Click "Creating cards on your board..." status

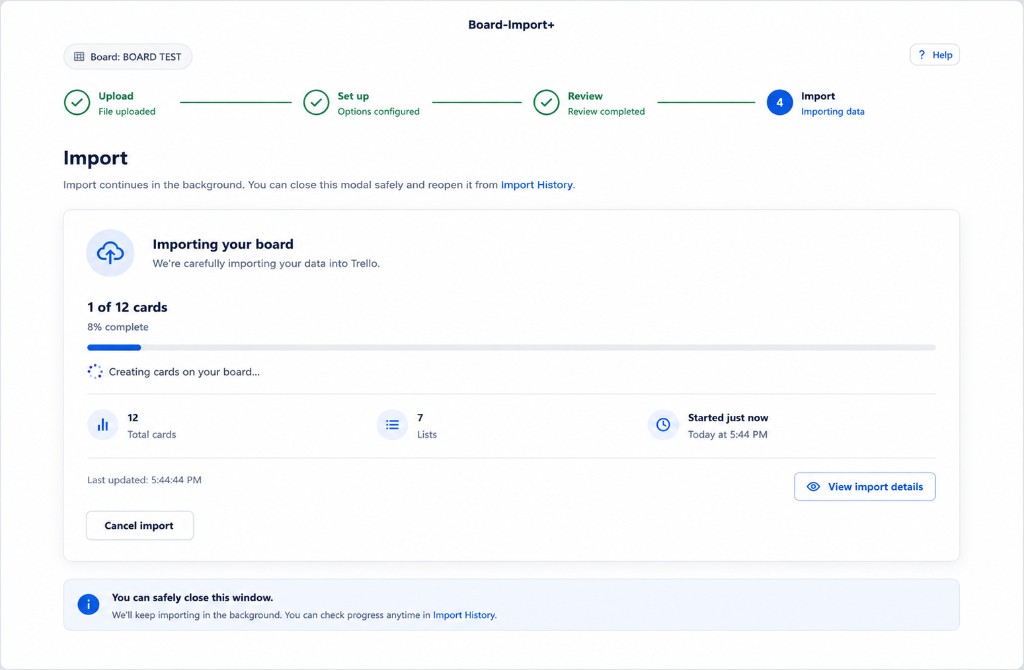tap(184, 372)
